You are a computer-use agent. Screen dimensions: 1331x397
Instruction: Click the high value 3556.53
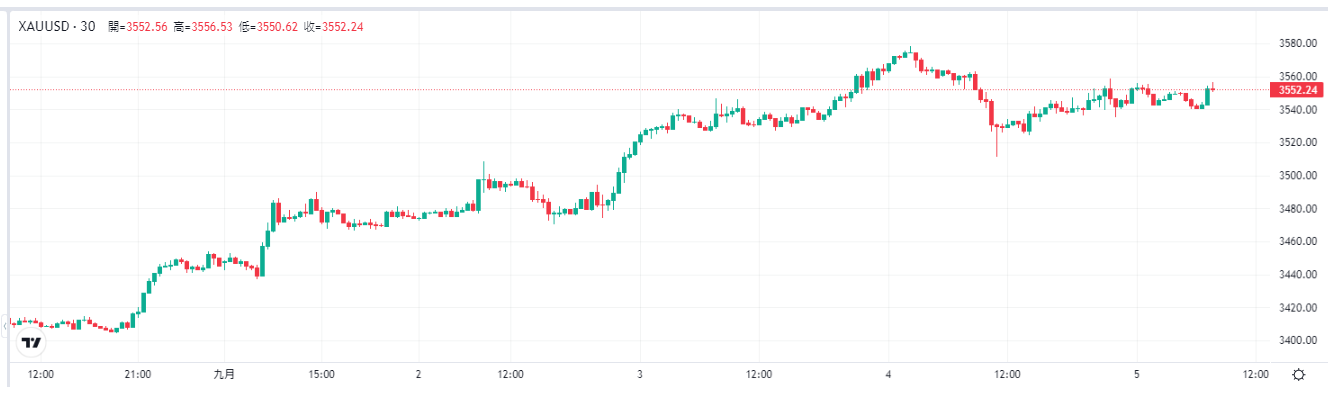pos(212,27)
